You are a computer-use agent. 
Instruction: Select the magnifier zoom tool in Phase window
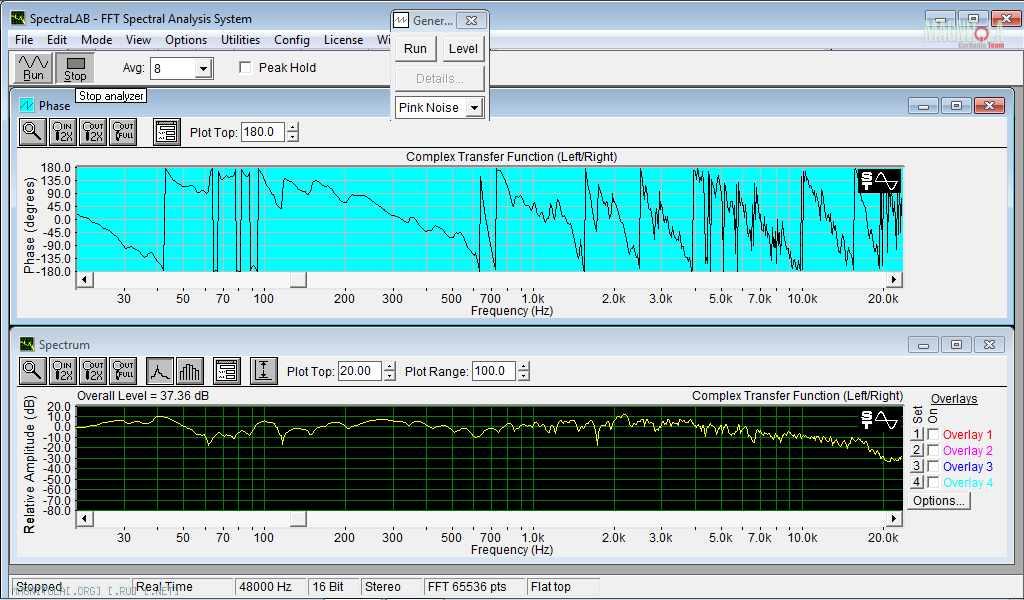click(32, 132)
